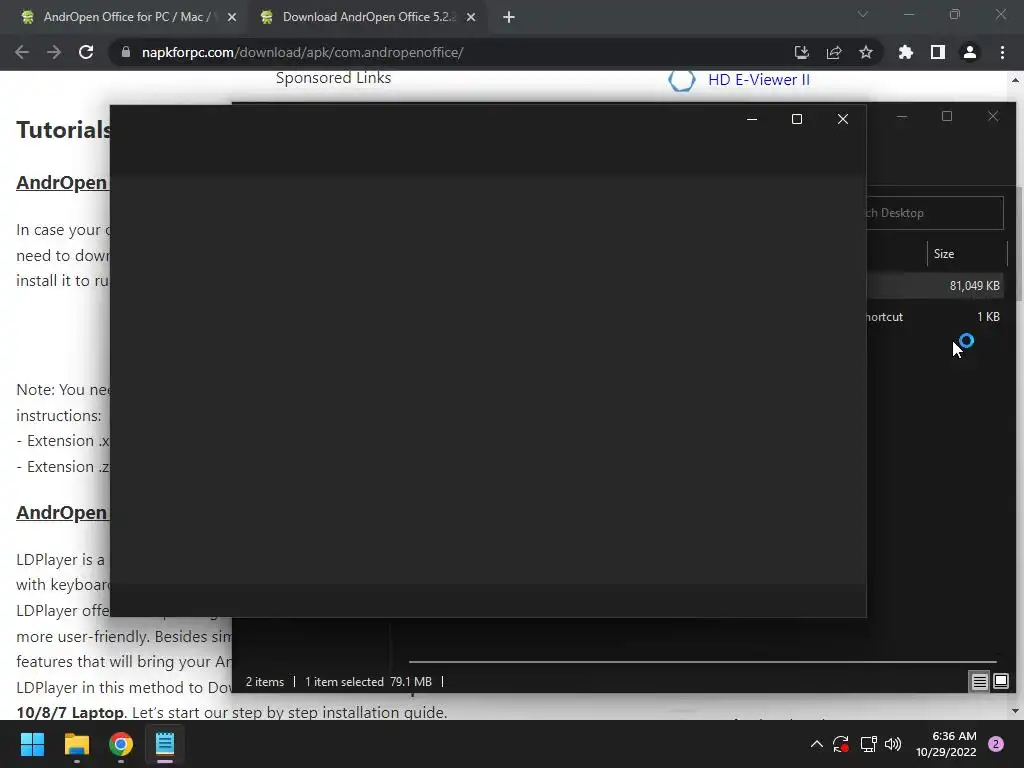Click the sync tray icon with red dot
1024x768 pixels.
click(x=841, y=744)
